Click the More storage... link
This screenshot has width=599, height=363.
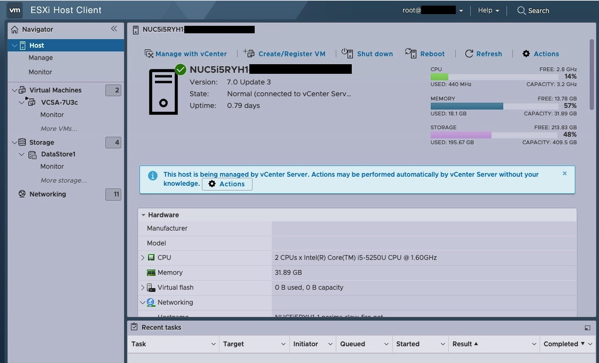click(64, 180)
